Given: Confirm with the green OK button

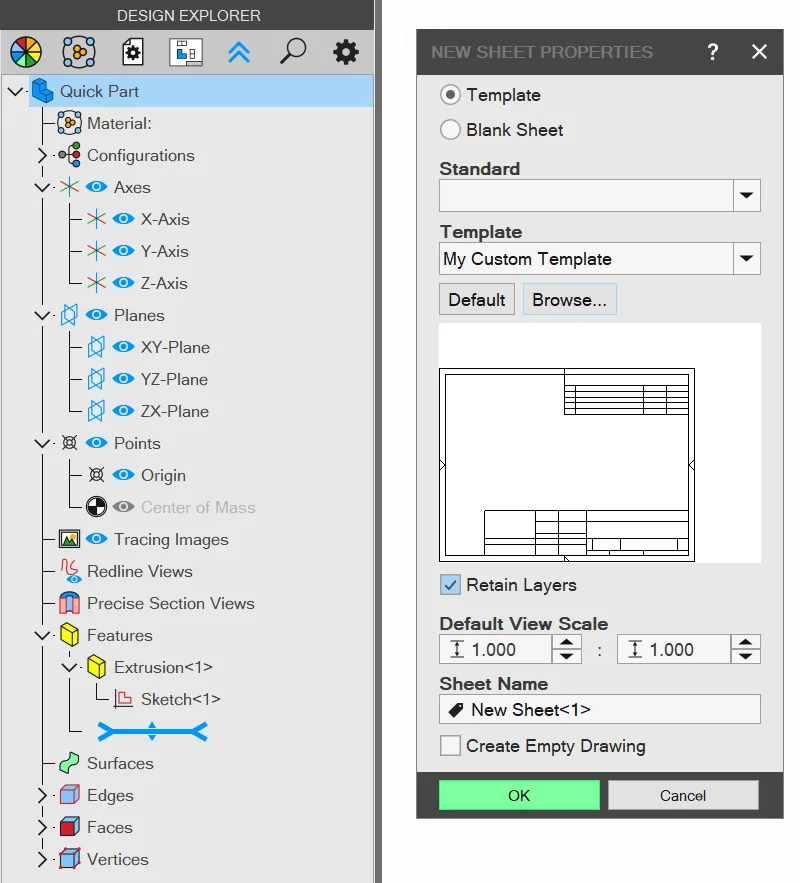Looking at the screenshot, I should click(x=519, y=795).
